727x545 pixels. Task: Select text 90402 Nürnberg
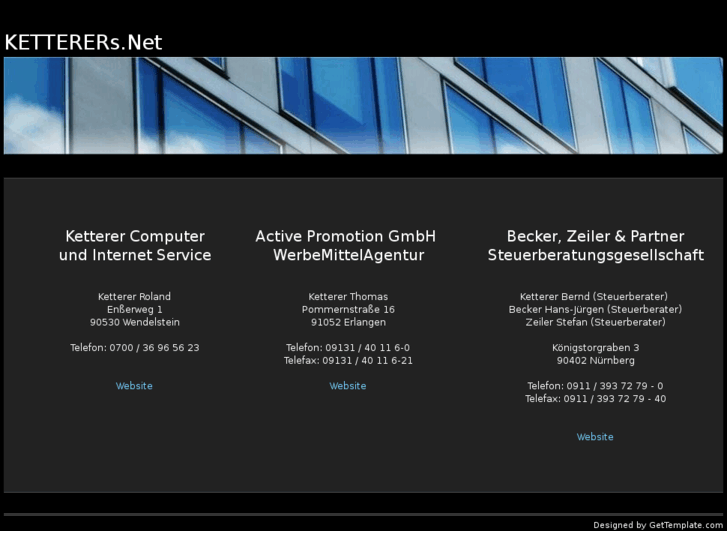click(595, 360)
